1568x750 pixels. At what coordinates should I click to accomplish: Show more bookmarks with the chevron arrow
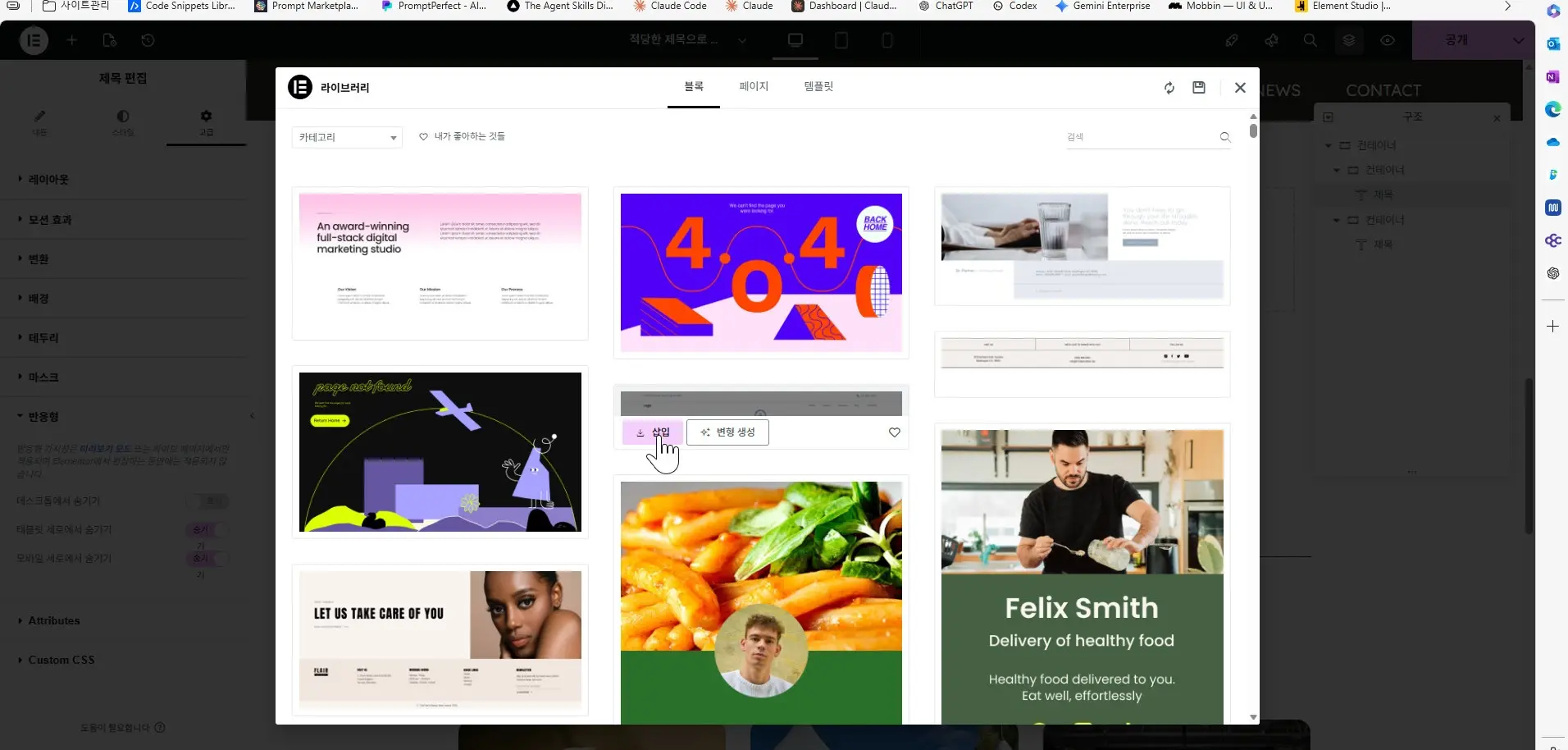pyautogui.click(x=1507, y=6)
